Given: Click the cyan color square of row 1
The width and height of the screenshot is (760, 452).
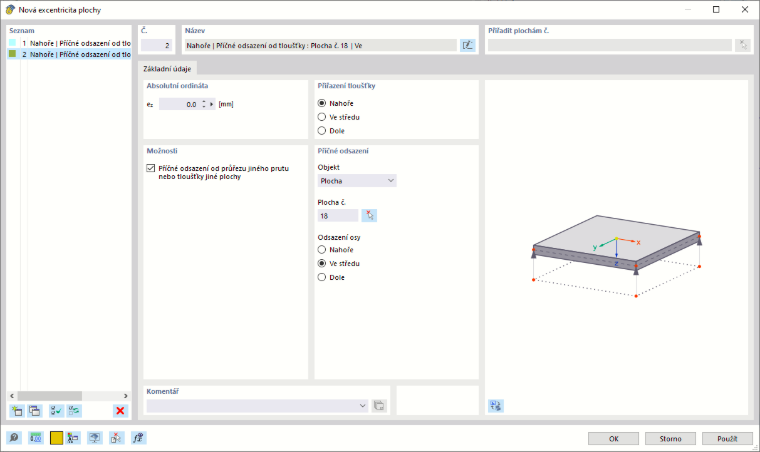Looking at the screenshot, I should pos(13,43).
